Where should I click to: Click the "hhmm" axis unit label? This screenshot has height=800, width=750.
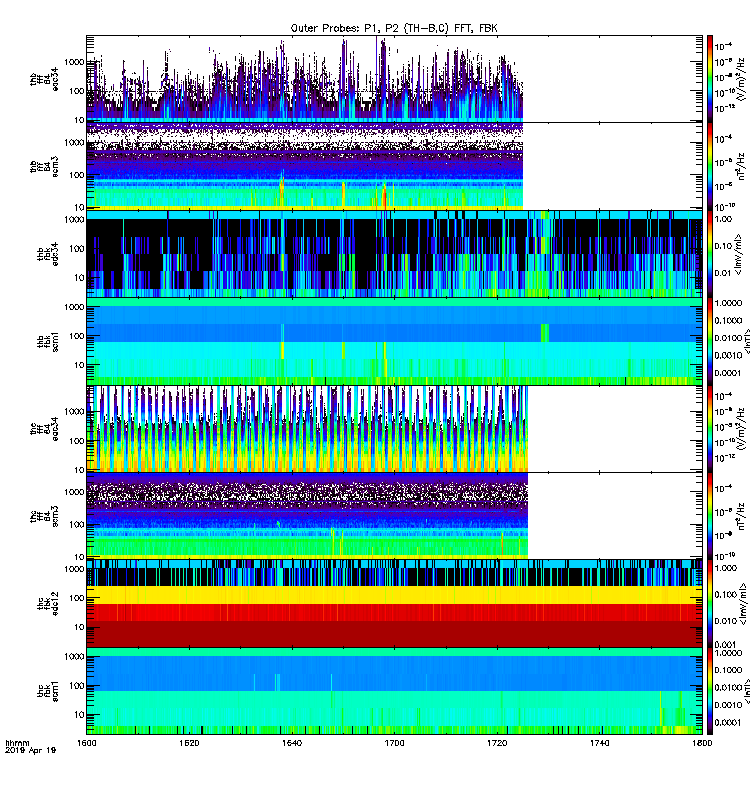point(17,743)
